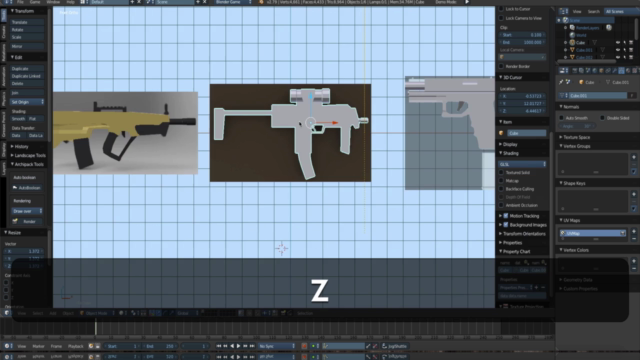Jump to the end frame in timeline
Image resolution: width=640 pixels, height=360 pixels.
(x=252, y=346)
